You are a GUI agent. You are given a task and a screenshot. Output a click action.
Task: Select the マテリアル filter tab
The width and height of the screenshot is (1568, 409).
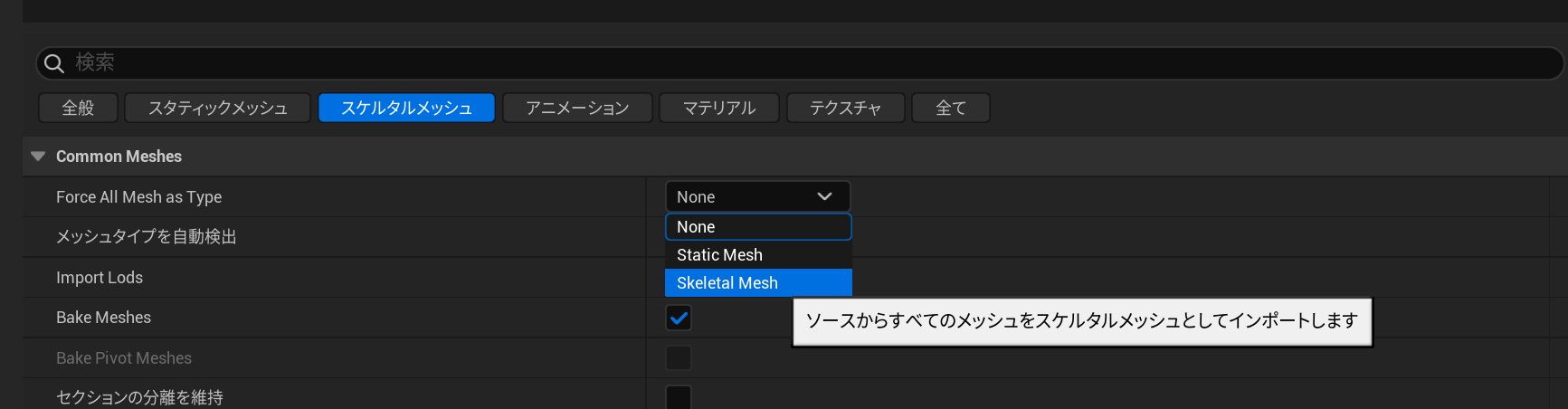coord(719,108)
